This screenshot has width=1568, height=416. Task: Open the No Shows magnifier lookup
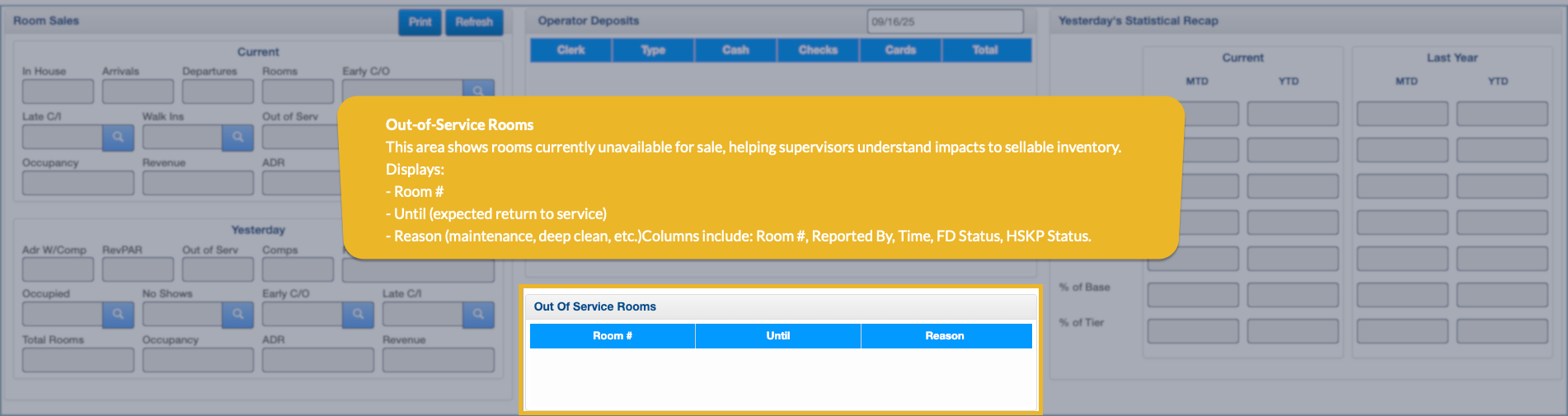(x=237, y=314)
